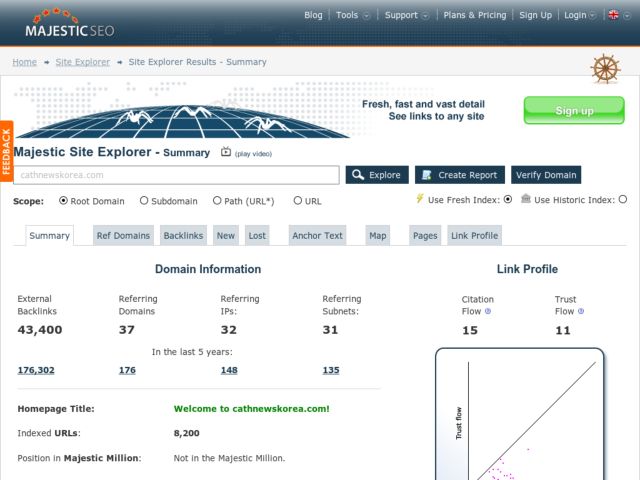Expand the language selector dropdown arrow

coord(627,16)
